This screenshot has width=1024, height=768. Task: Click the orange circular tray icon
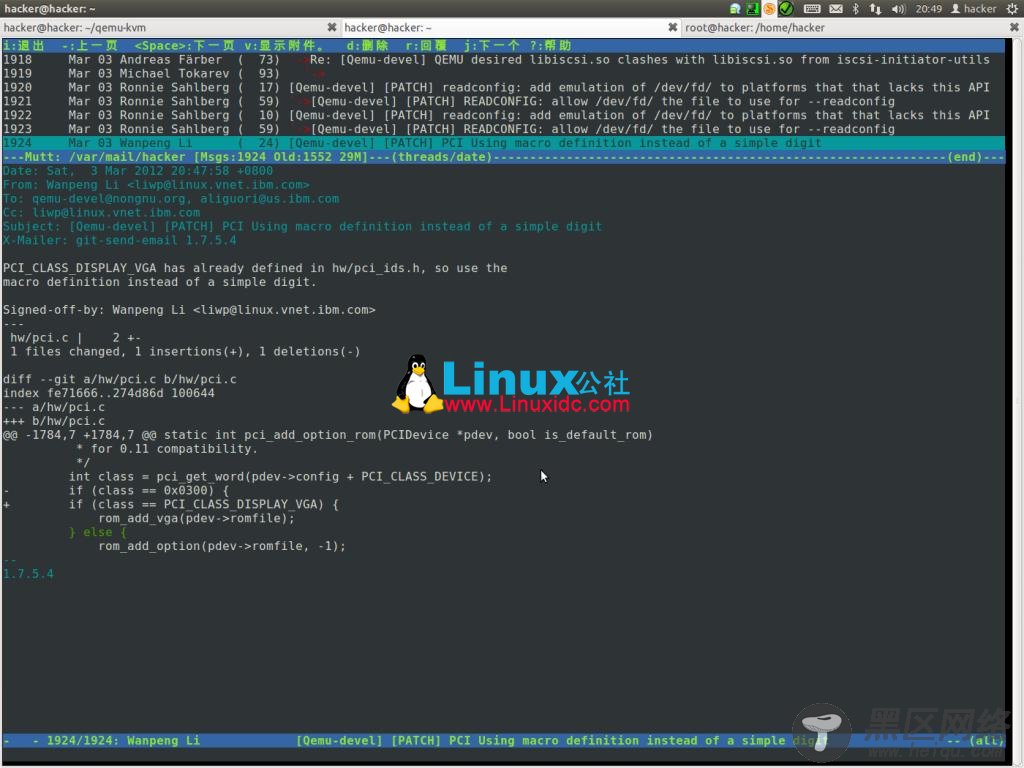click(769, 8)
